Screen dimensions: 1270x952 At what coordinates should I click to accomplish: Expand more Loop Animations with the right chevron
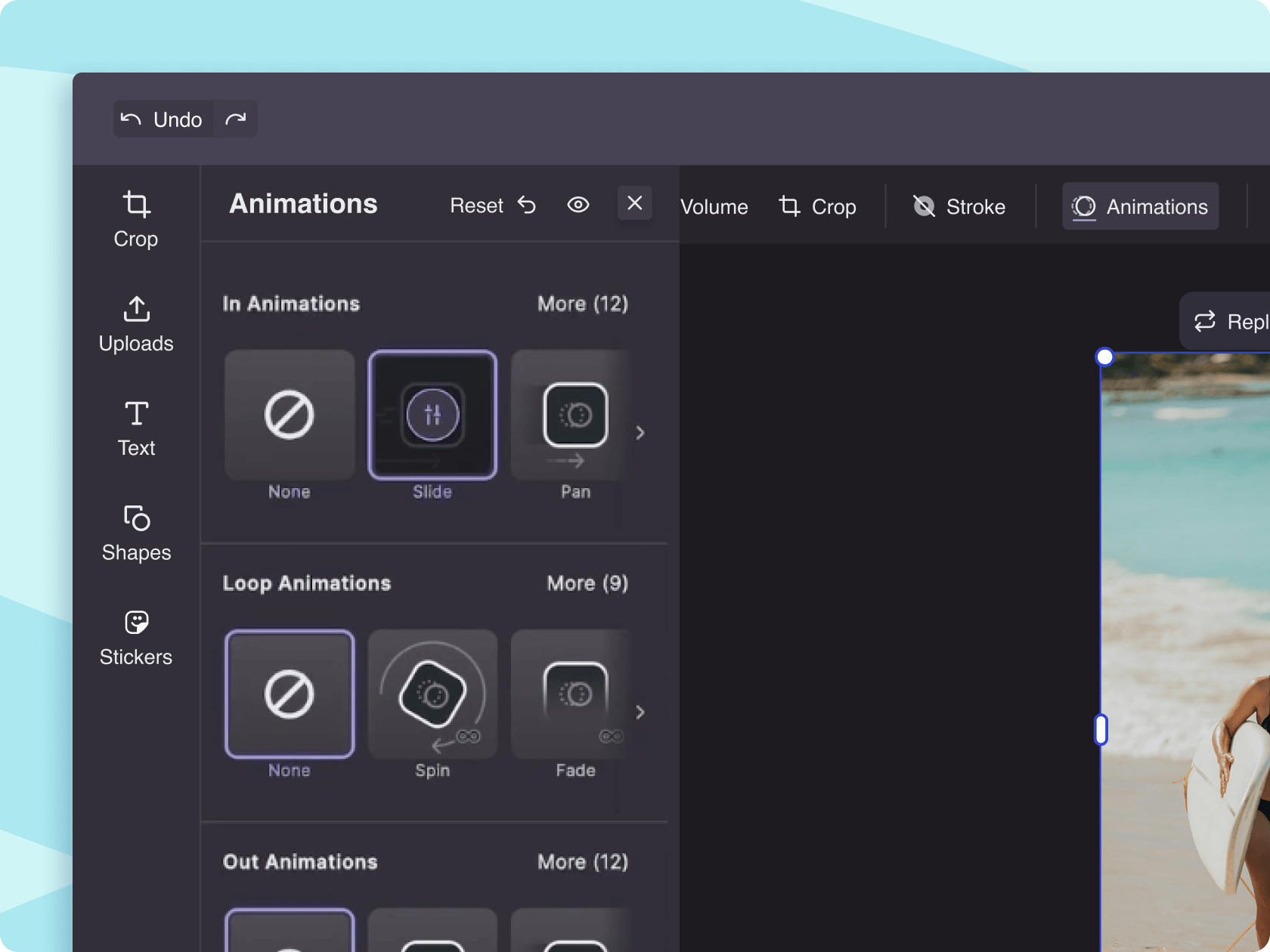pos(640,712)
